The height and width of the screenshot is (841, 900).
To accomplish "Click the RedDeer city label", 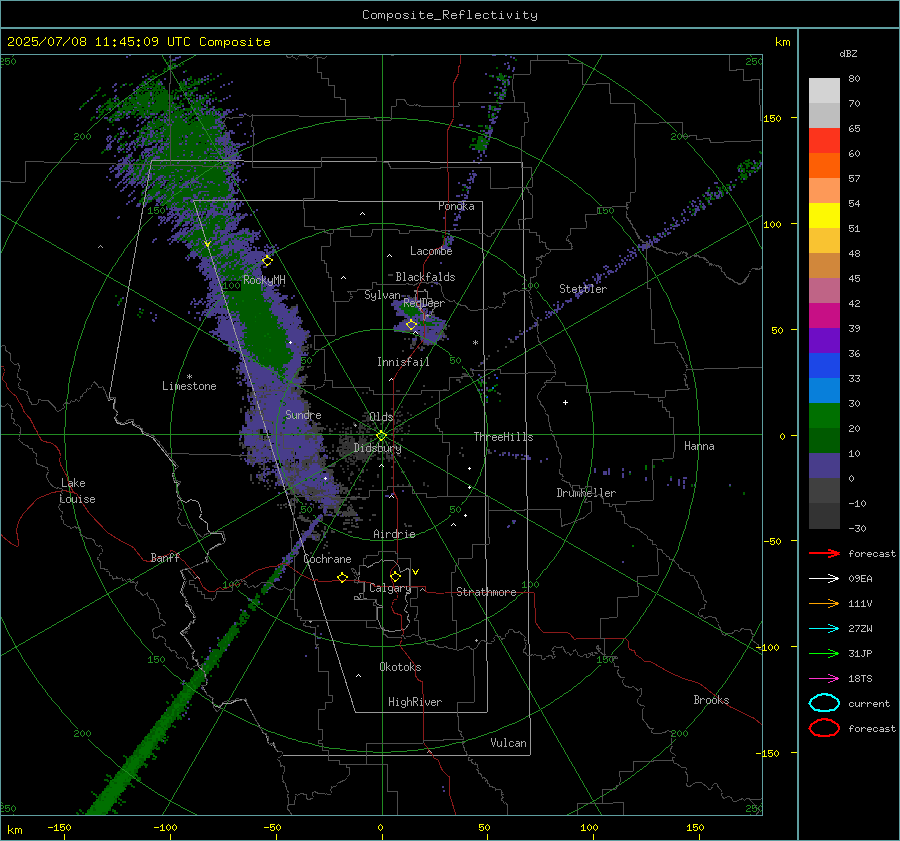I will (424, 303).
